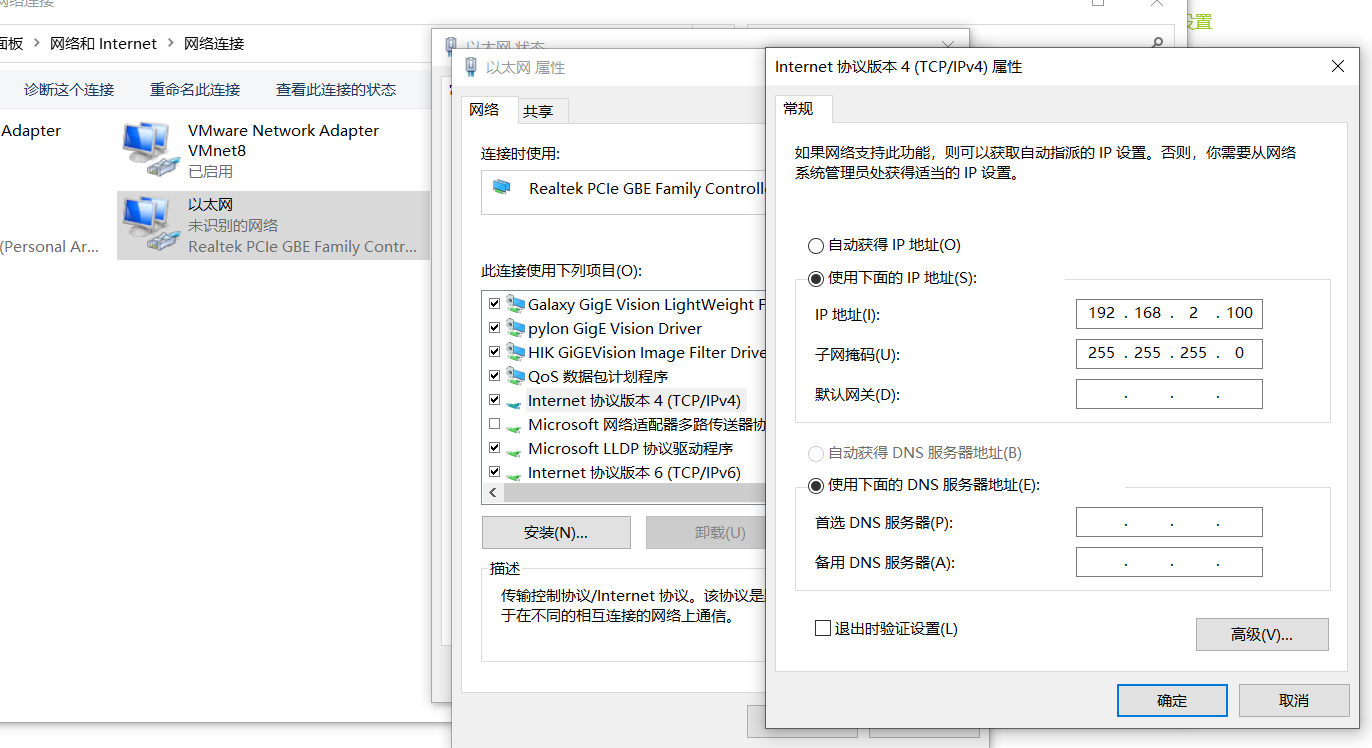This screenshot has height=748, width=1372.
Task: Click the left arrow of items list scrollbar
Action: [493, 494]
